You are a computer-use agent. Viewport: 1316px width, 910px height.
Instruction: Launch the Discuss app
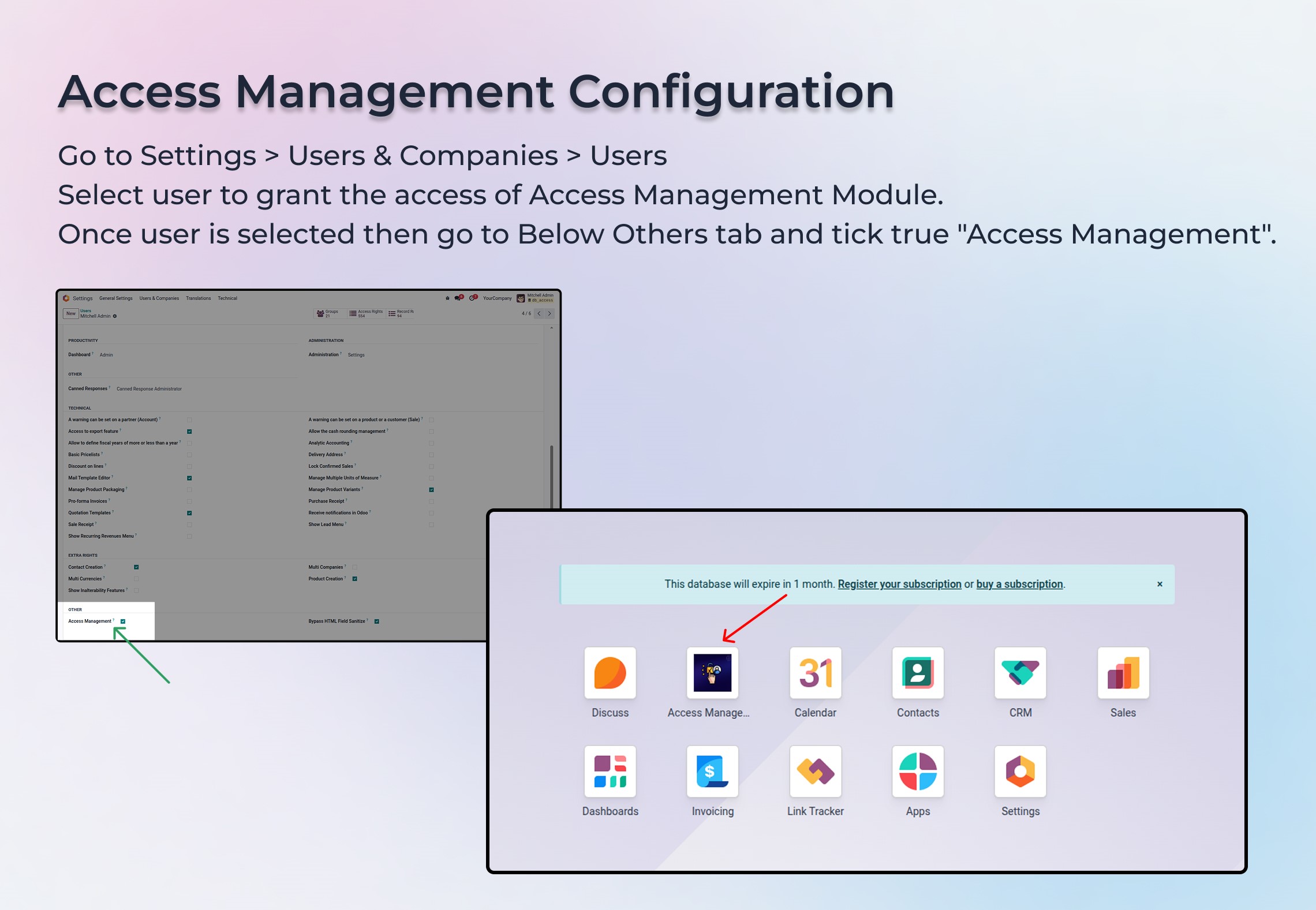pyautogui.click(x=610, y=673)
